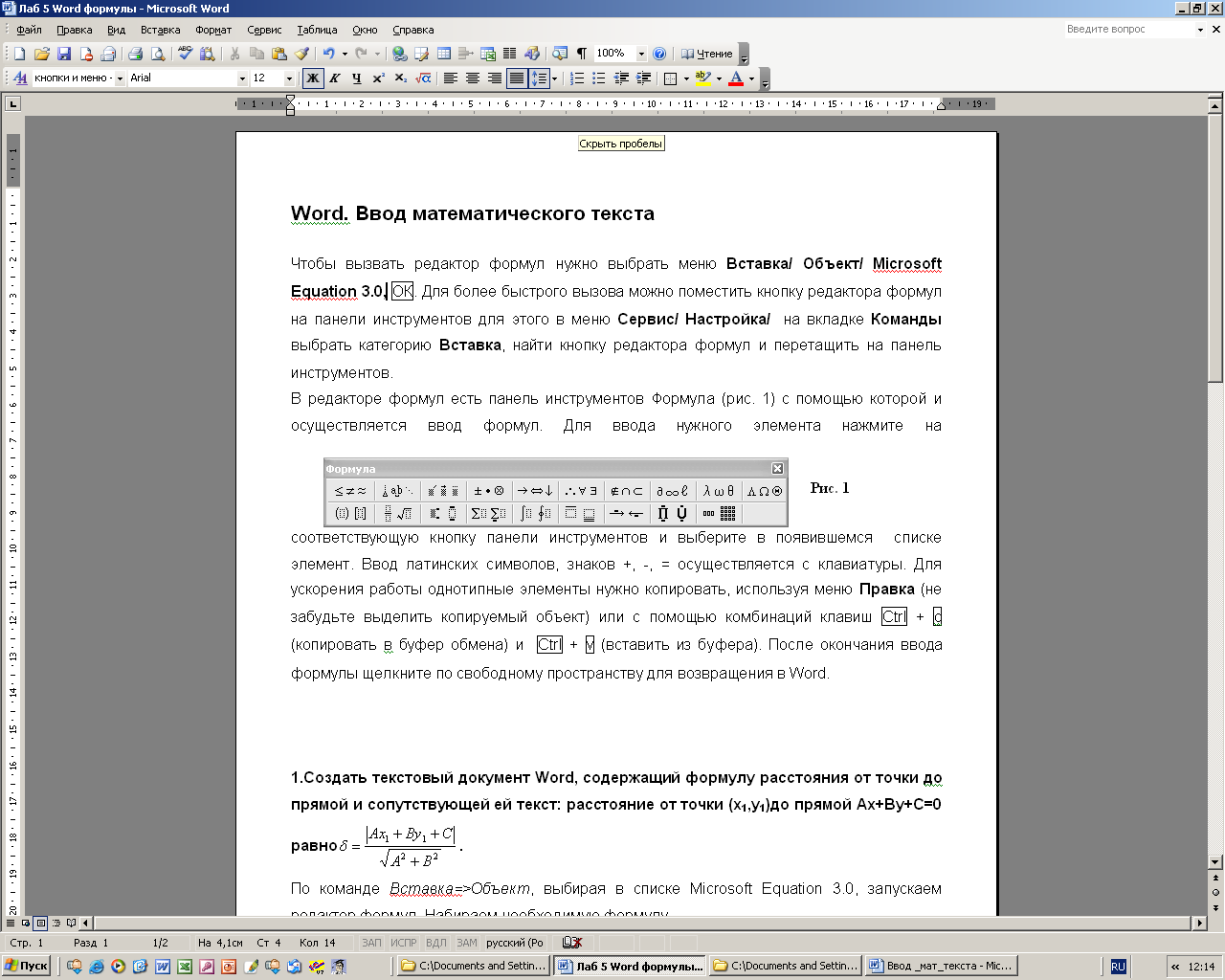Screen dimensions: 1225x980
Task: Run the Spelling check (ABC icon)
Action: (186, 54)
